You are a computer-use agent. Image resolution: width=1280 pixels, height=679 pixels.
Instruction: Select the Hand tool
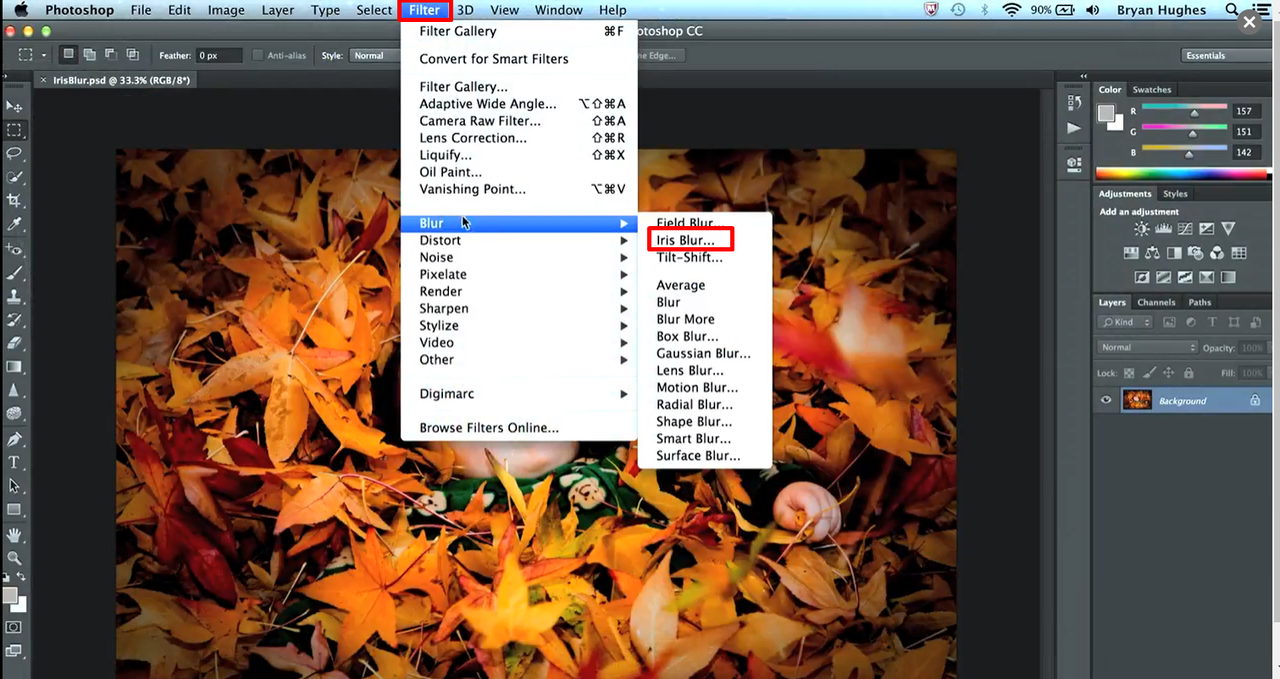coord(14,535)
